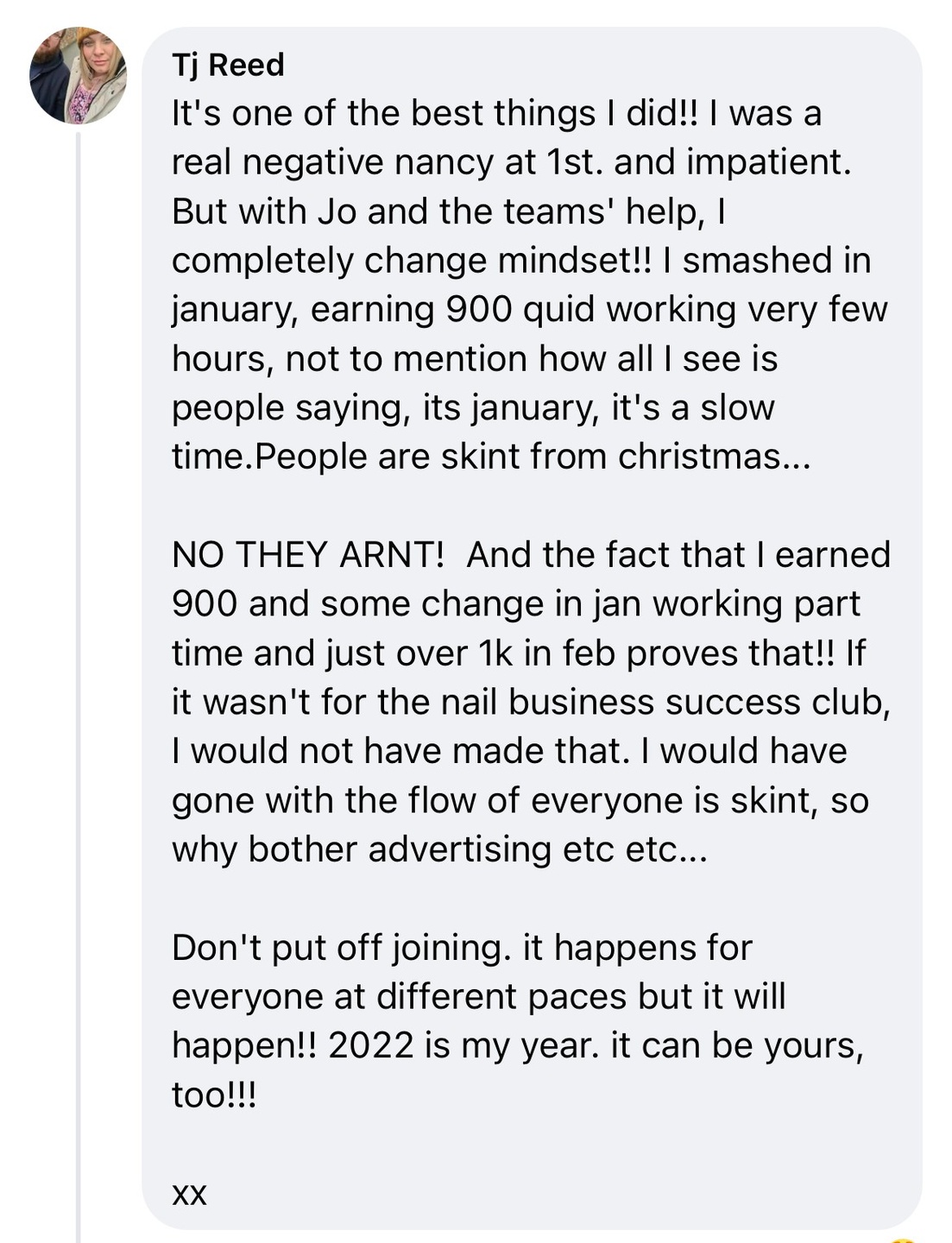Click the emoji reaction below the comment
The width and height of the screenshot is (952, 1243).
[x=903, y=1240]
